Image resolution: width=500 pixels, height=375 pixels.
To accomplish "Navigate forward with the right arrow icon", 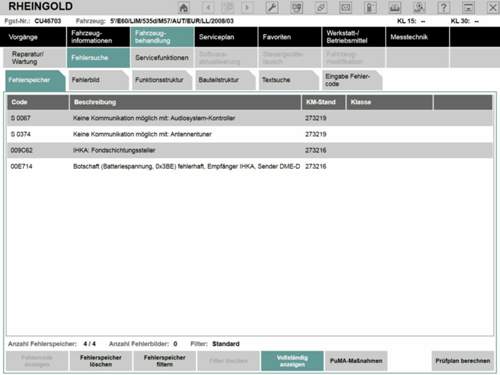I will (x=247, y=7).
